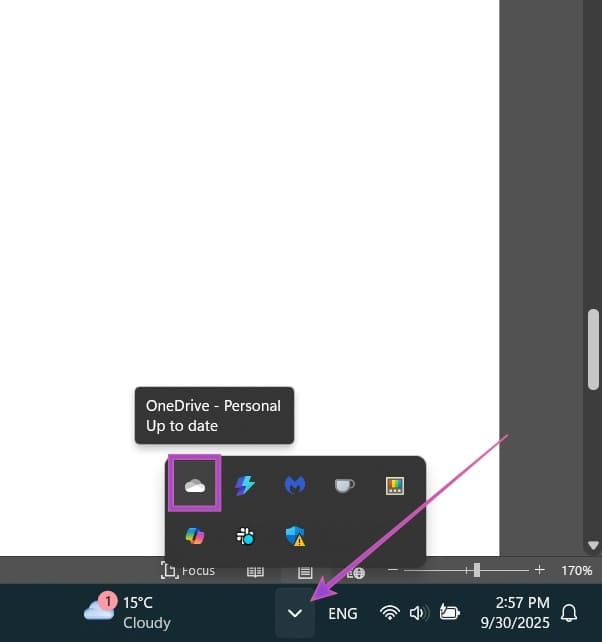Image resolution: width=602 pixels, height=642 pixels.
Task: Open OneDrive from the tray overflow
Action: click(194, 485)
